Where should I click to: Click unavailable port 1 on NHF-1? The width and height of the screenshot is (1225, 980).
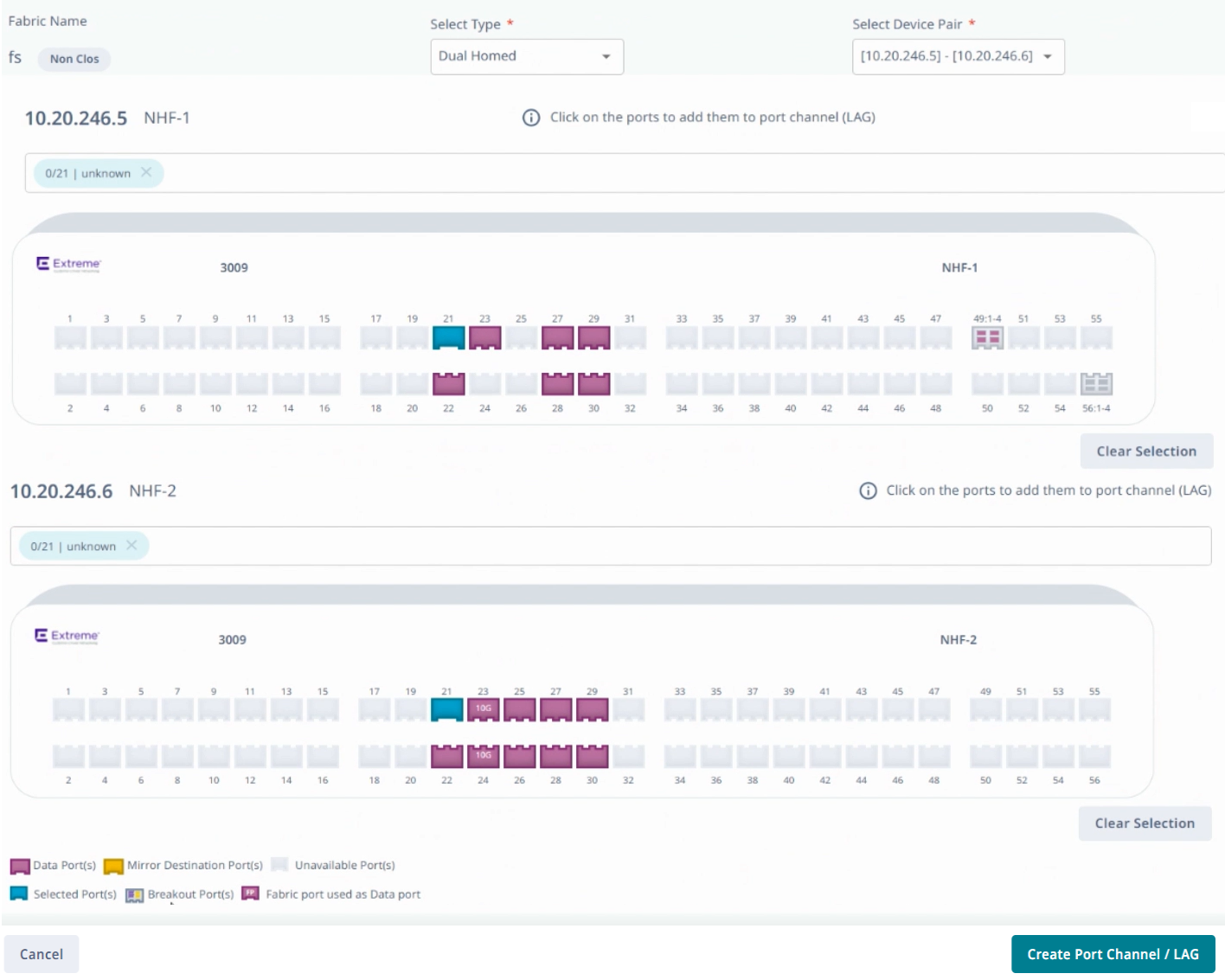[x=70, y=337]
